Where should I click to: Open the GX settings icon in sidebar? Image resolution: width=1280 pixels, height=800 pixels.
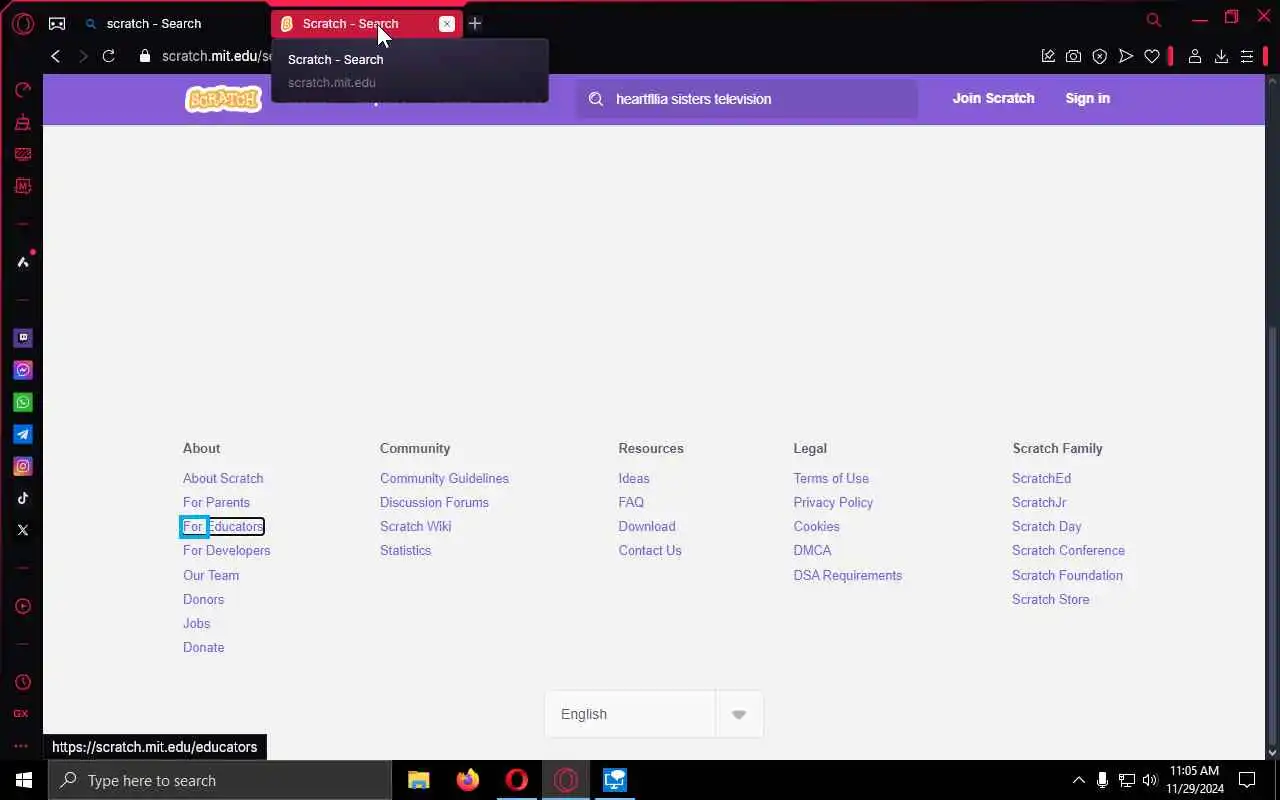pos(22,714)
